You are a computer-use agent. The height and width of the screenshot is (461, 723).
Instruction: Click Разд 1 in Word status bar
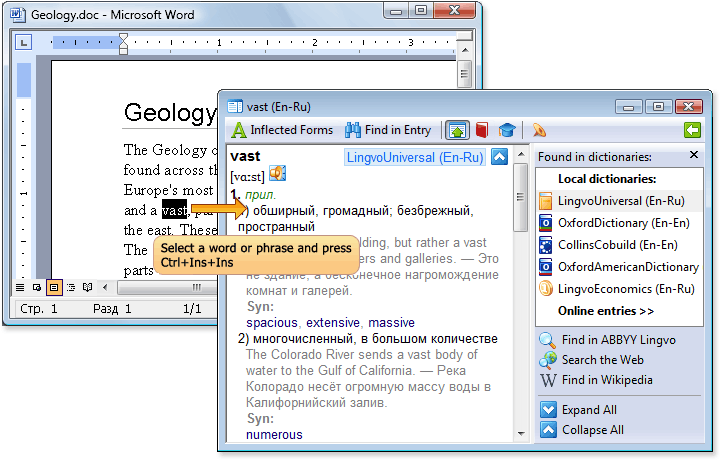tap(112, 308)
